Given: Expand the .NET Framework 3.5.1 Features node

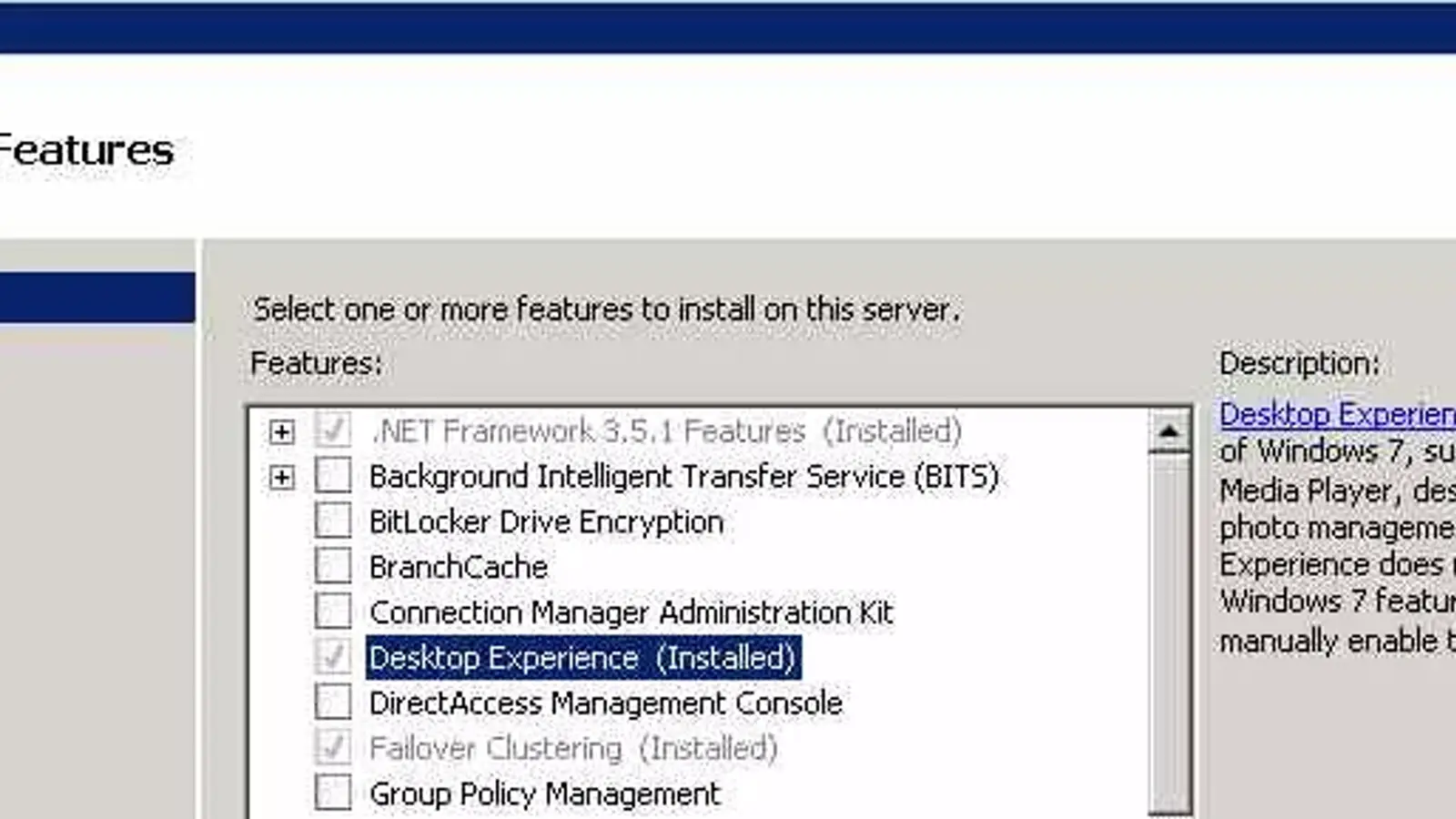Looking at the screenshot, I should coord(282,431).
